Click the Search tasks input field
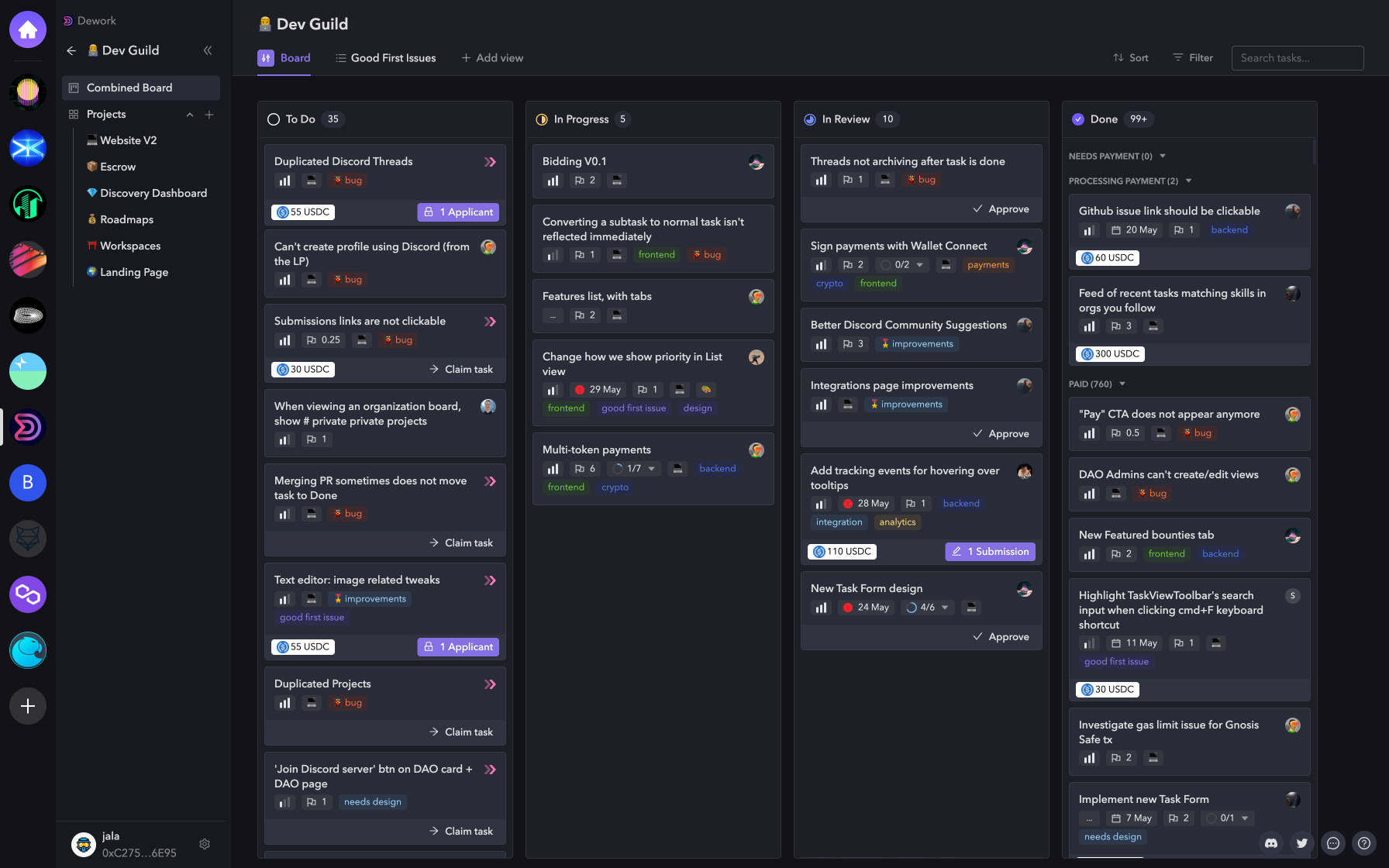The width and height of the screenshot is (1389, 868). (x=1298, y=57)
